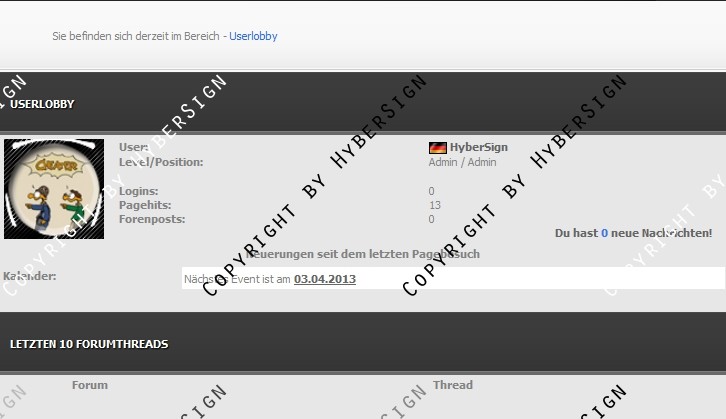Follow the Userlobby breadcrumb link
726x419 pixels.
click(253, 36)
